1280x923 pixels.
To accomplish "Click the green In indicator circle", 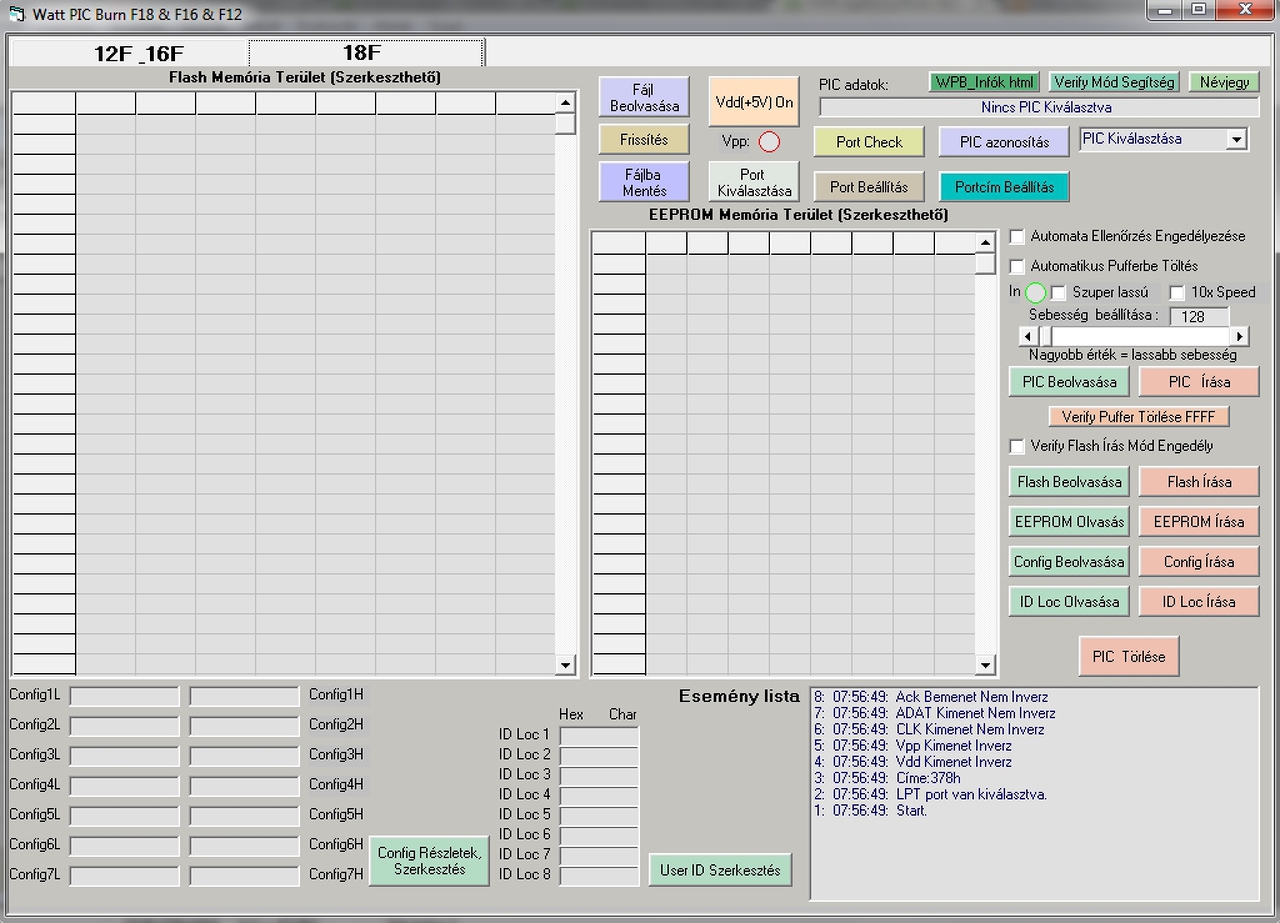I will pos(1035,293).
